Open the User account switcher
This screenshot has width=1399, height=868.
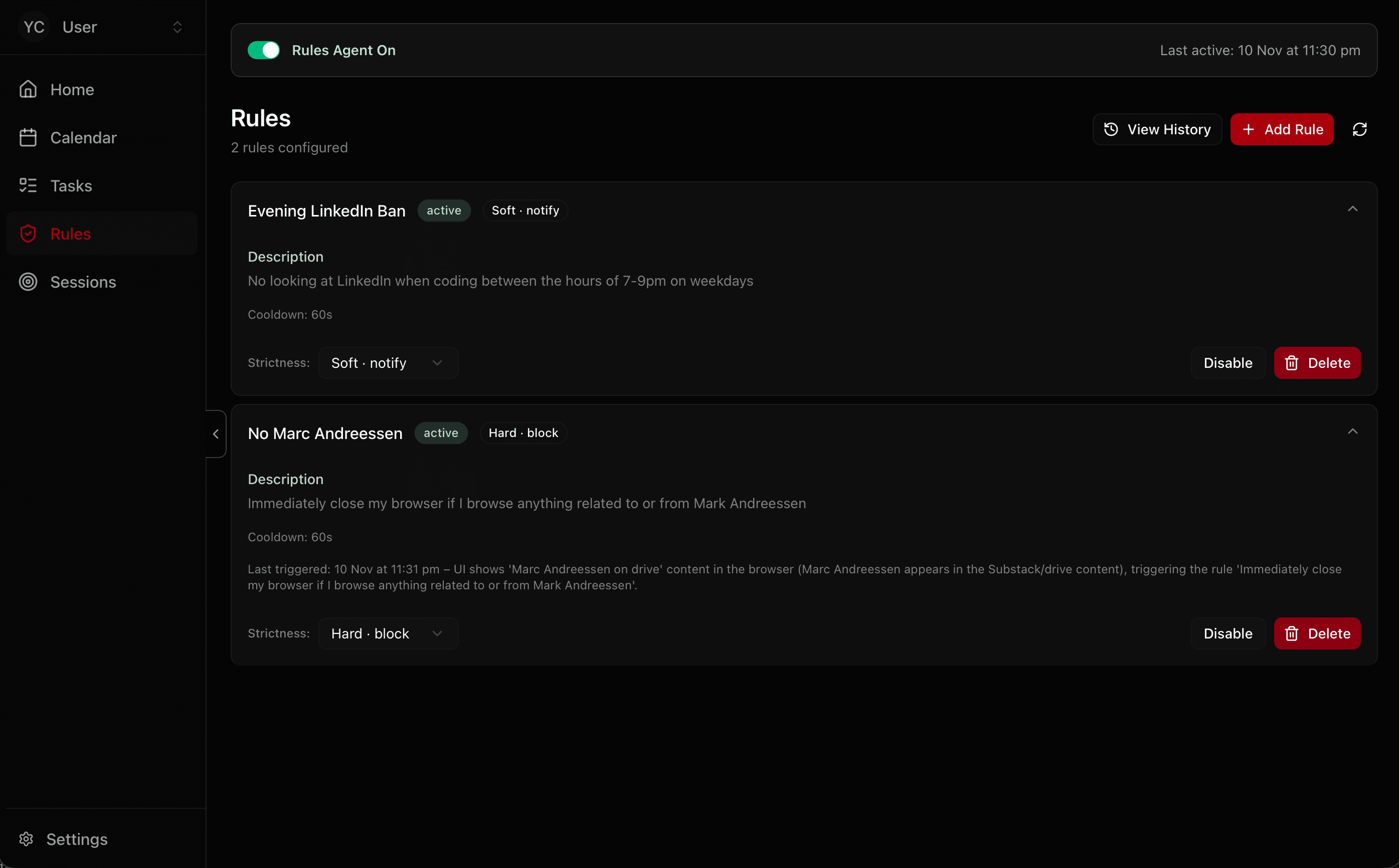tap(178, 27)
